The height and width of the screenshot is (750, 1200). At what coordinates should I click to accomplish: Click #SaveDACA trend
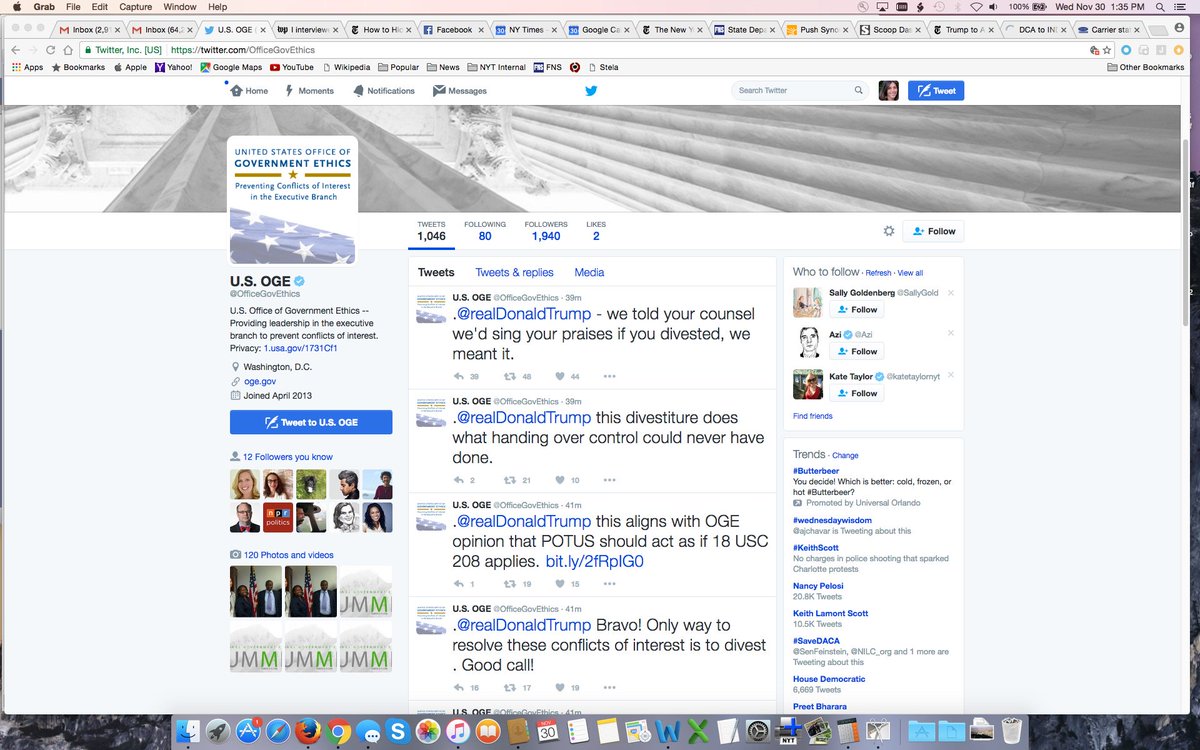pyautogui.click(x=816, y=641)
